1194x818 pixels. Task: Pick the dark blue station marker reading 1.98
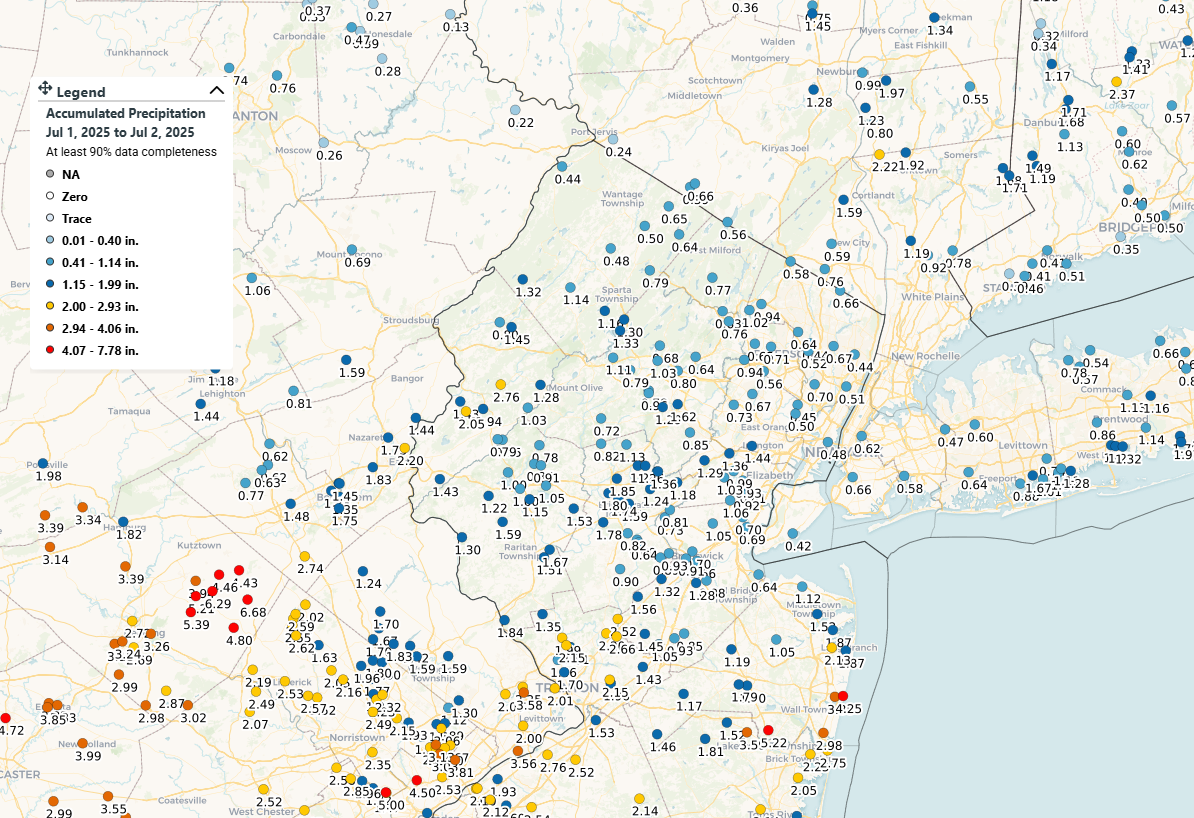43,463
